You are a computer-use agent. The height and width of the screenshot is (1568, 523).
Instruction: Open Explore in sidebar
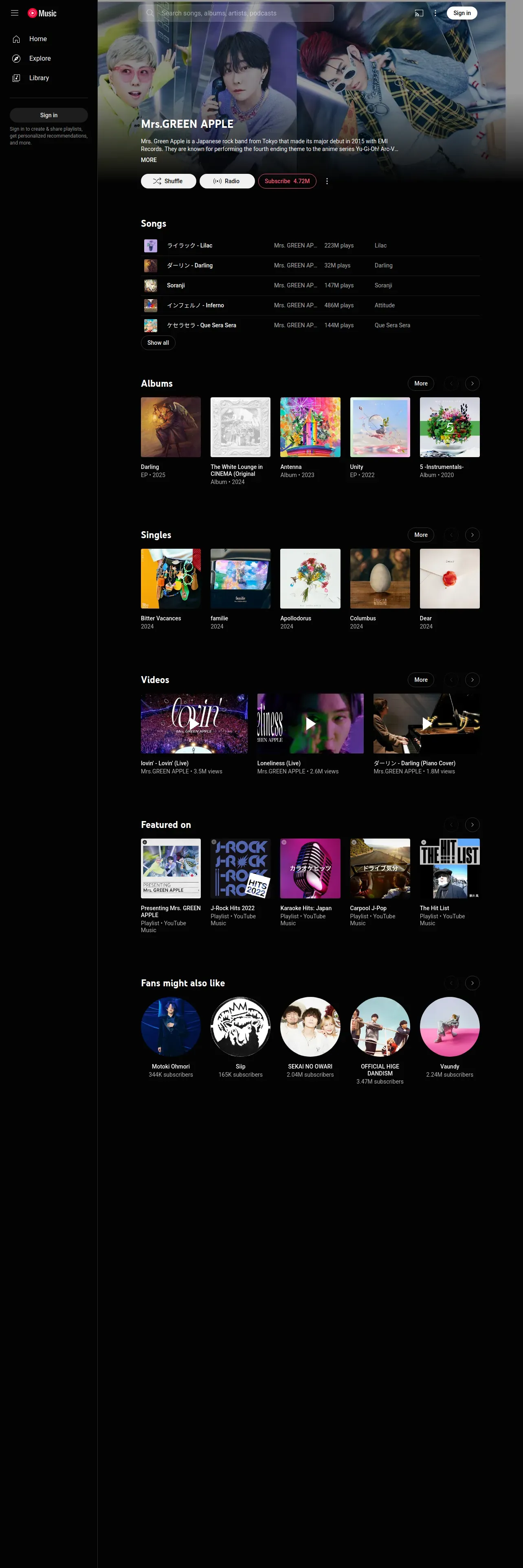[49, 59]
